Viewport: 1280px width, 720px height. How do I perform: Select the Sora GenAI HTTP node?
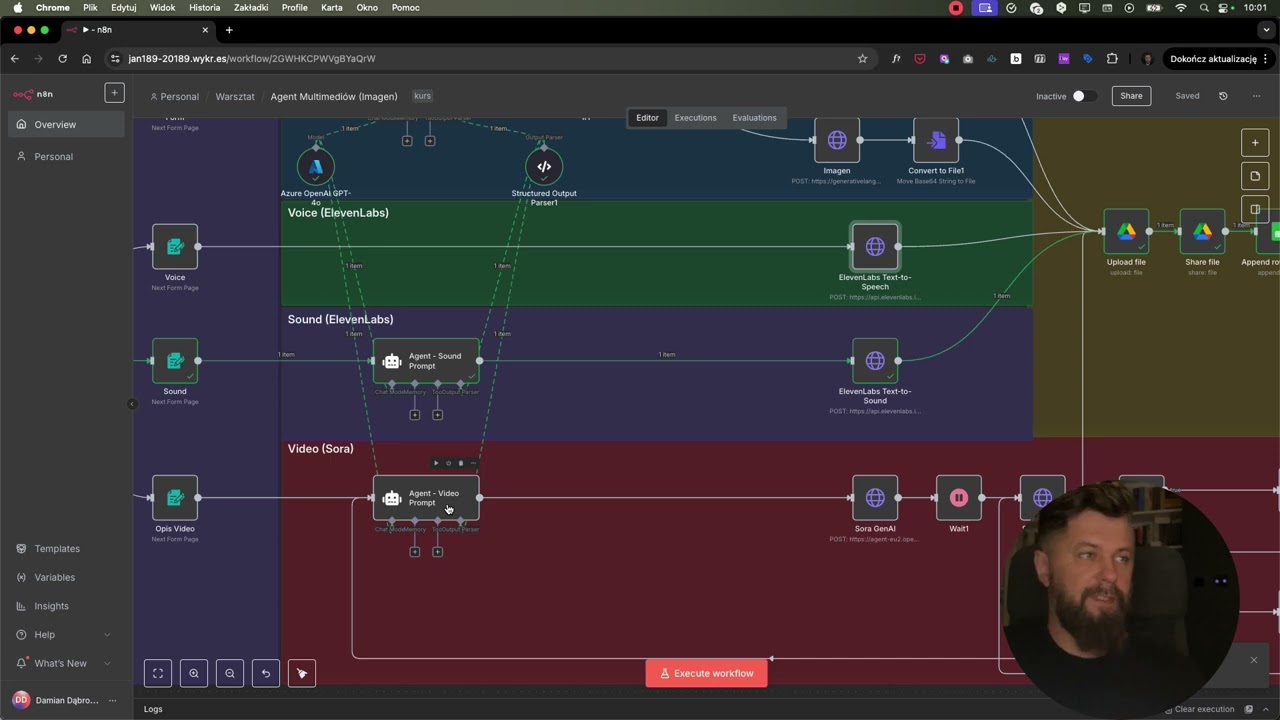point(875,497)
